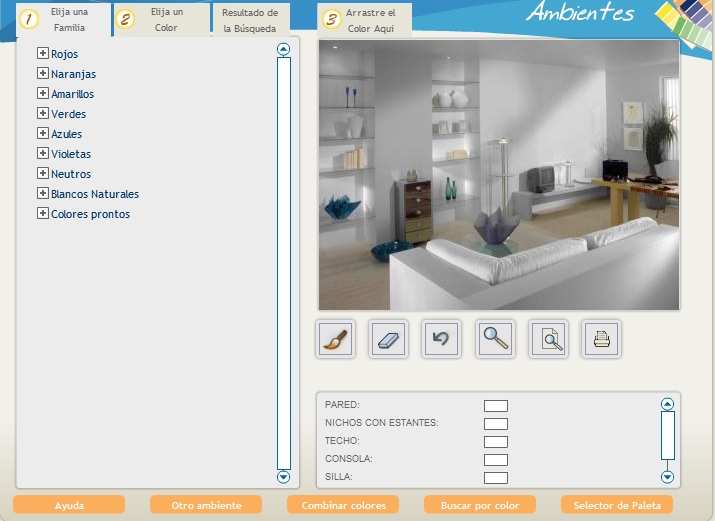Screen dimensions: 715x521
Task: Click the Blancos Naturales label text
Action: pos(95,194)
